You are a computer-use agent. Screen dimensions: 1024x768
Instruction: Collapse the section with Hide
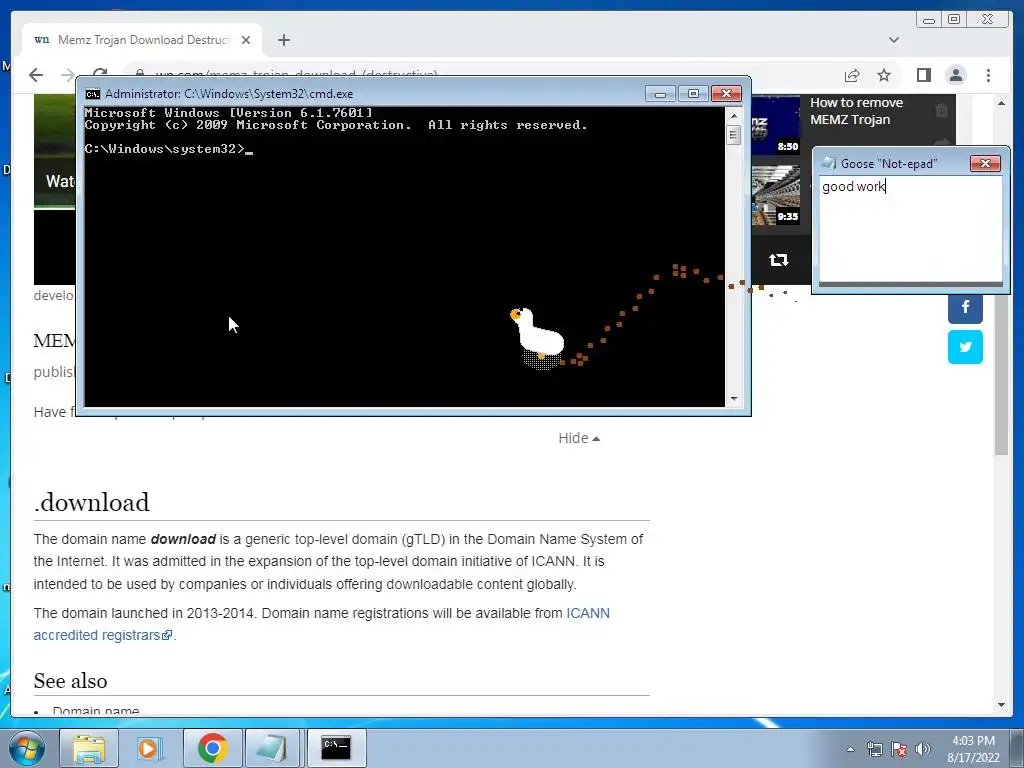(x=579, y=438)
